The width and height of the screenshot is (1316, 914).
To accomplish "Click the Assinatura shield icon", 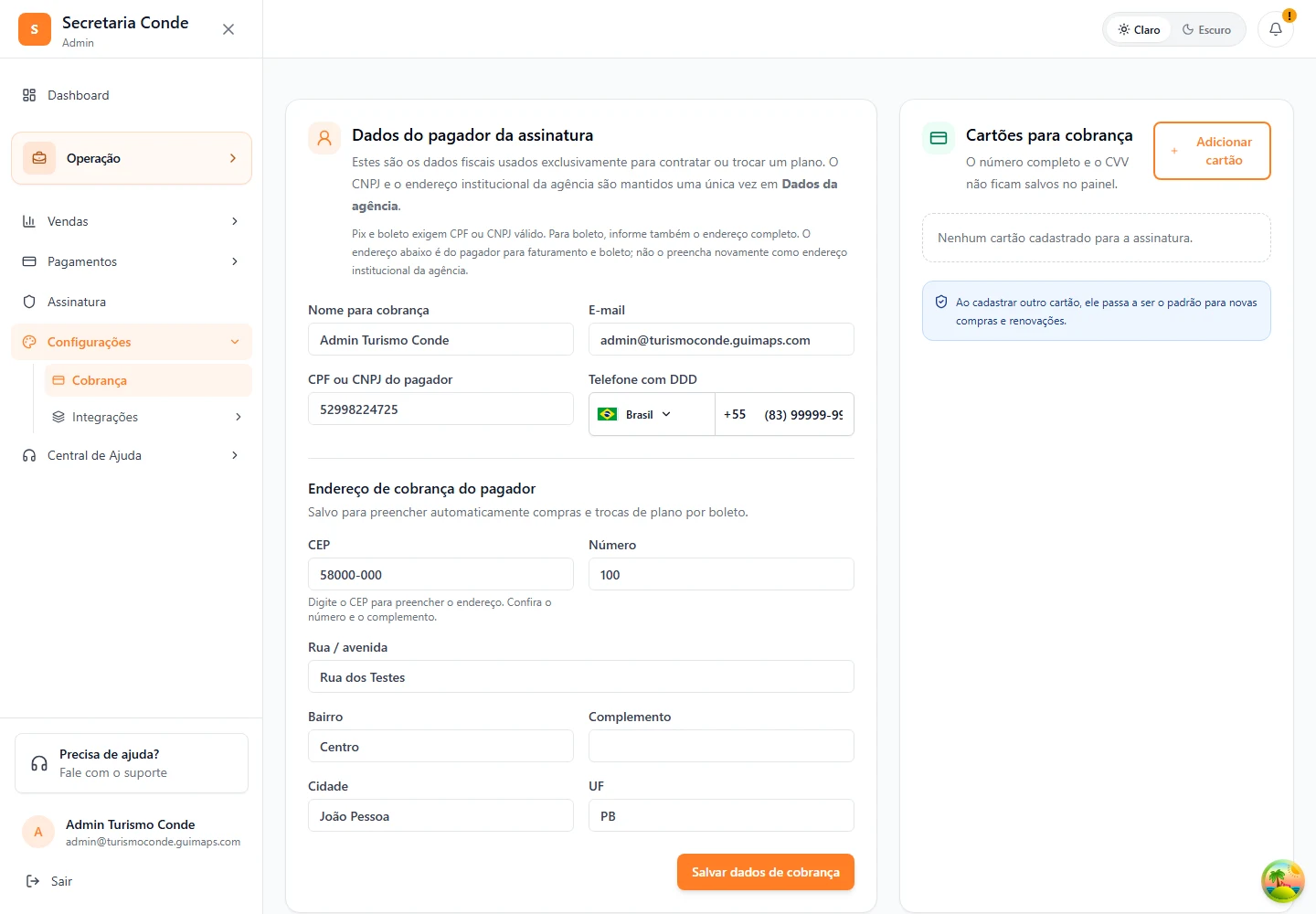I will click(29, 302).
